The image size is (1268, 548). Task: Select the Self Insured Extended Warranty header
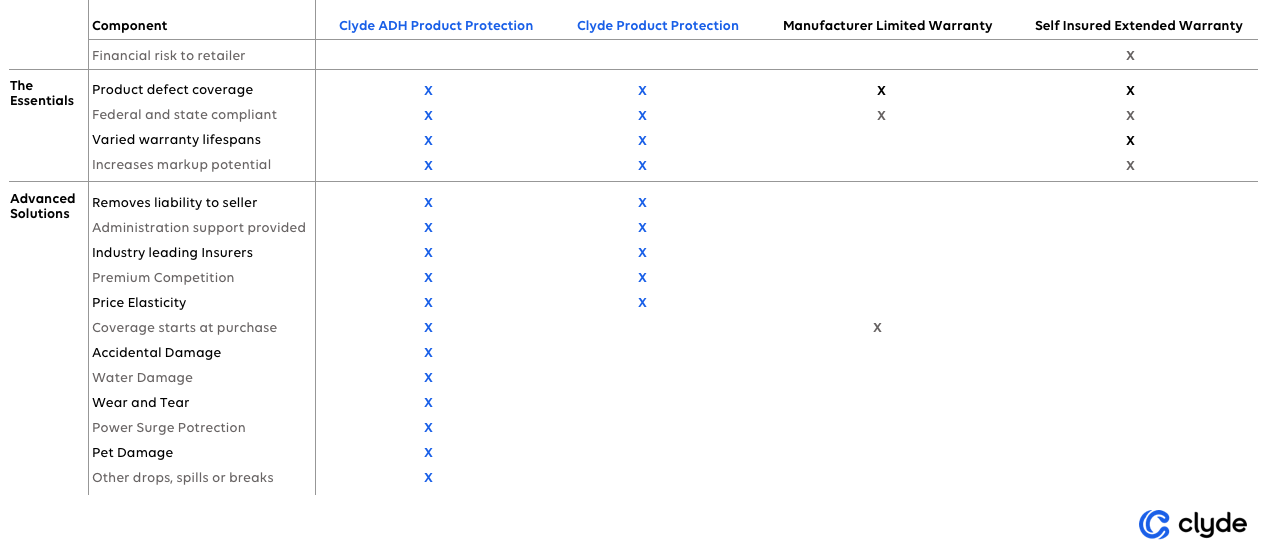pos(1139,26)
